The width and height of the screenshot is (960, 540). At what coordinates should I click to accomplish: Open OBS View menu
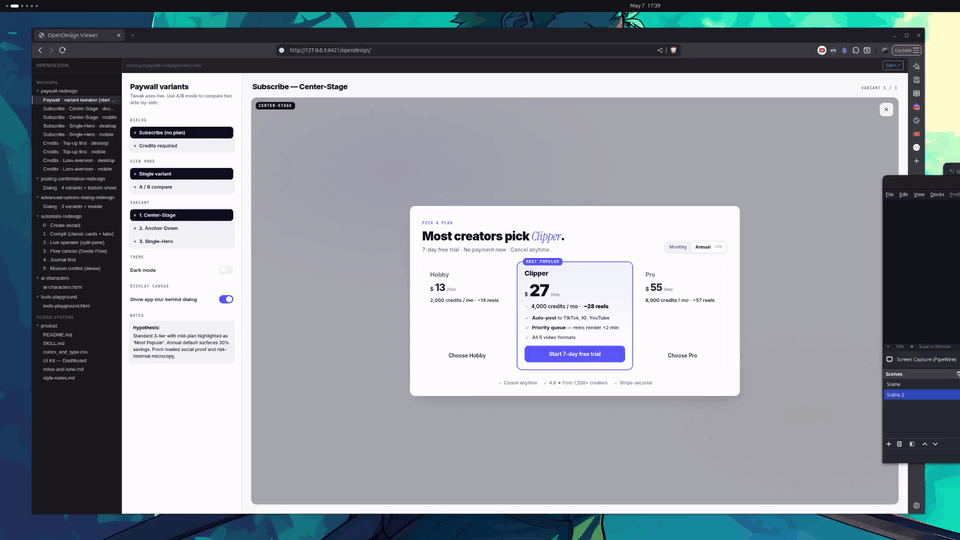[919, 194]
